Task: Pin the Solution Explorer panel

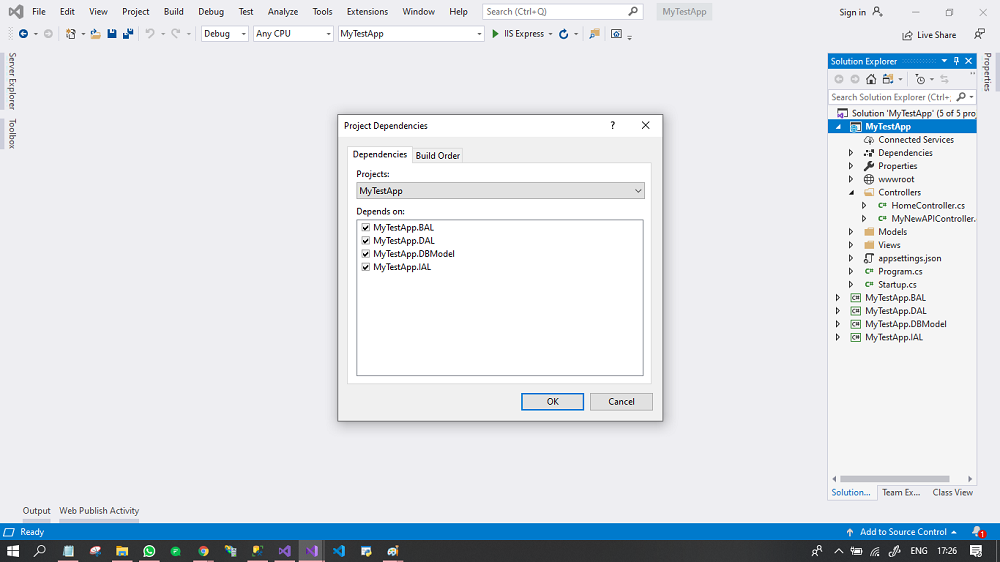Action: [x=956, y=61]
